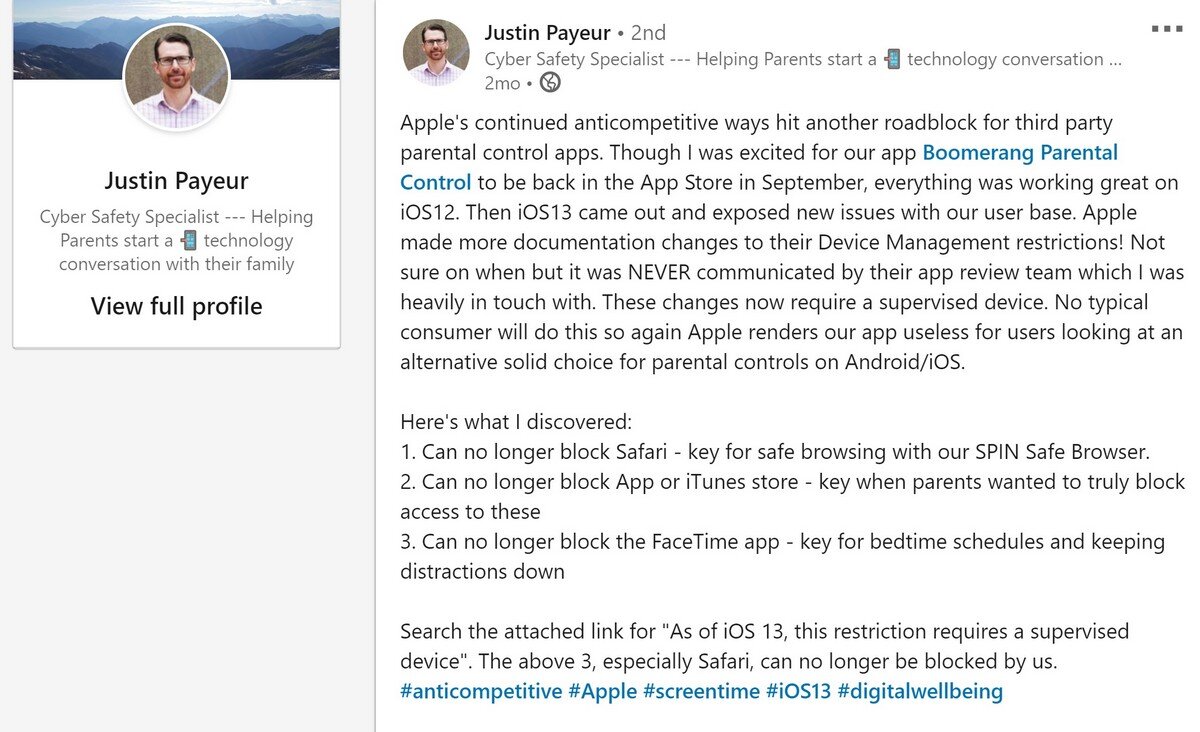Open the mountain banner image on the profile card
This screenshot has height=732, width=1200.
60,40
